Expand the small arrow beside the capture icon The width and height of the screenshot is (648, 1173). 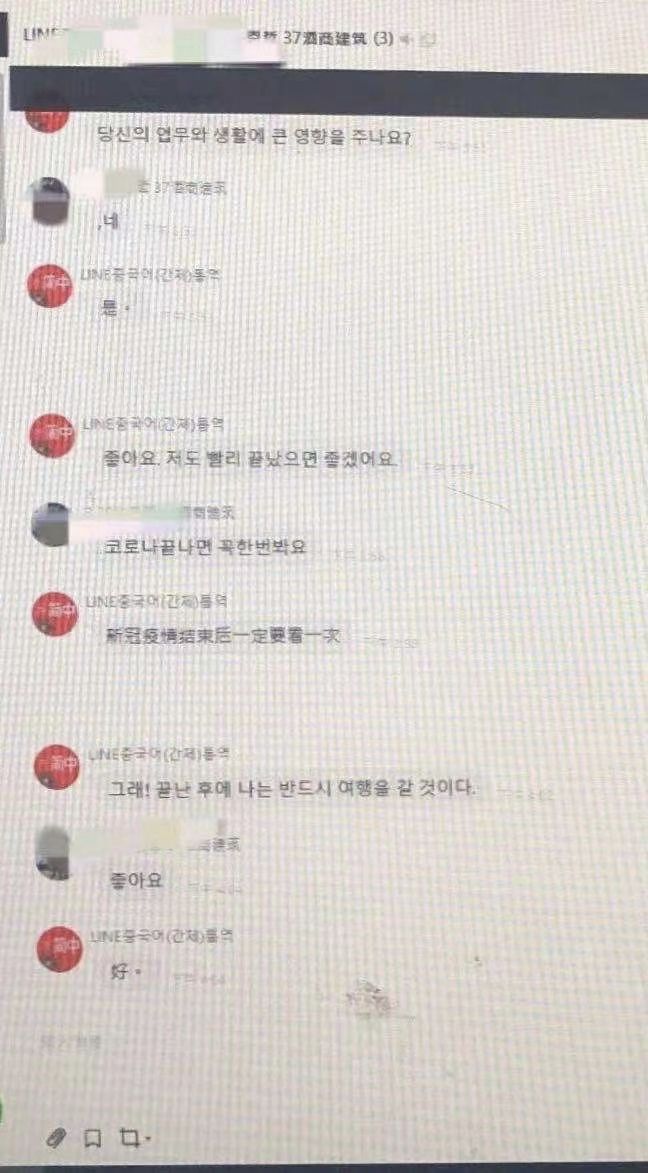point(147,1139)
